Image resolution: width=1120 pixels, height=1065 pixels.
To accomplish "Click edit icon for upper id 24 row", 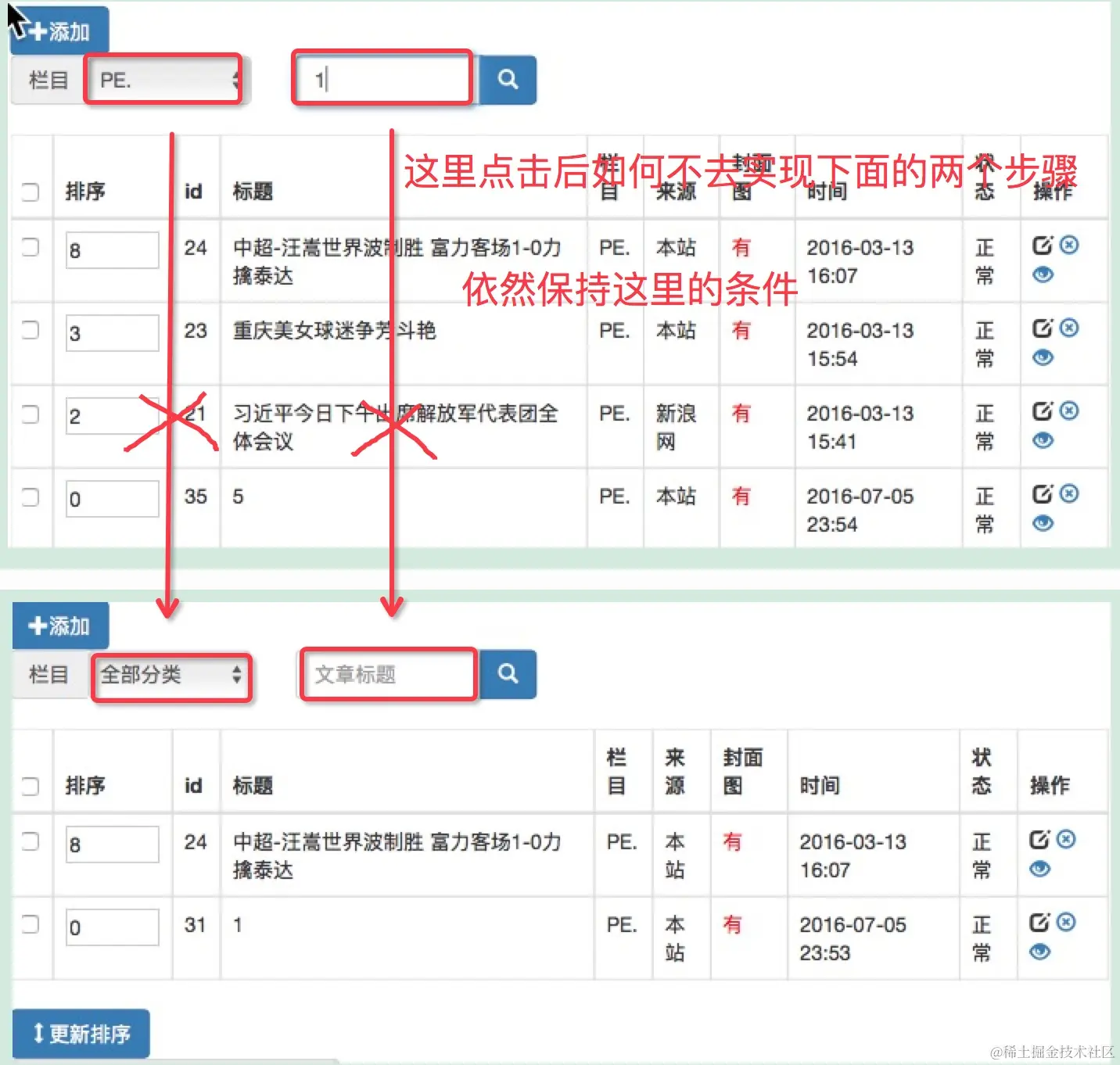I will (x=1043, y=245).
